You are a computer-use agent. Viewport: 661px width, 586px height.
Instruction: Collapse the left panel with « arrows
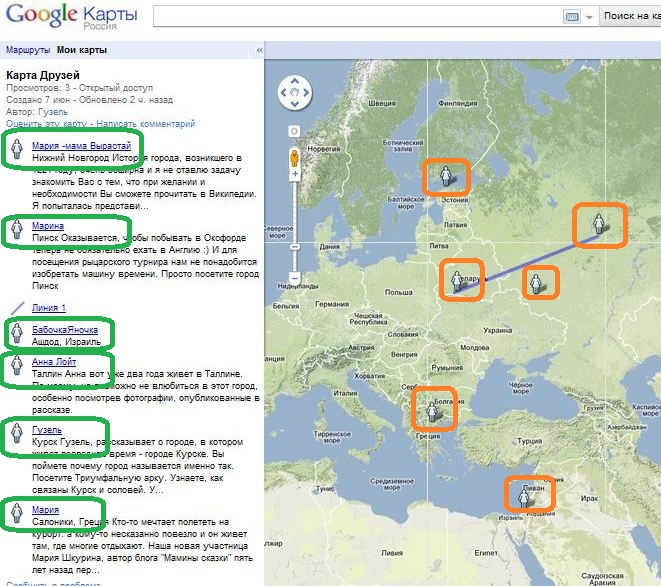[x=259, y=50]
